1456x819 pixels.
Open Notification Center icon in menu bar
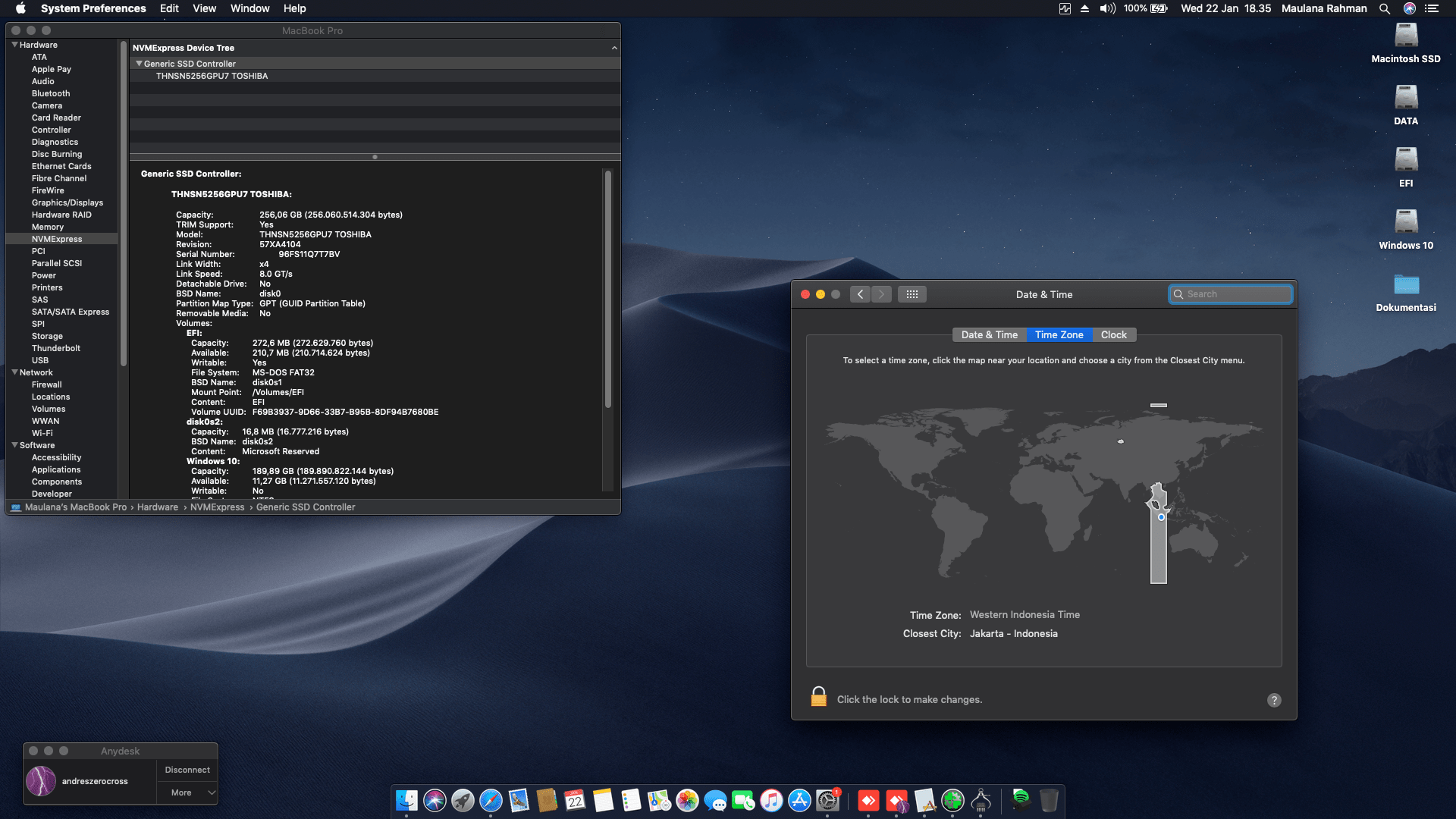(1432, 8)
